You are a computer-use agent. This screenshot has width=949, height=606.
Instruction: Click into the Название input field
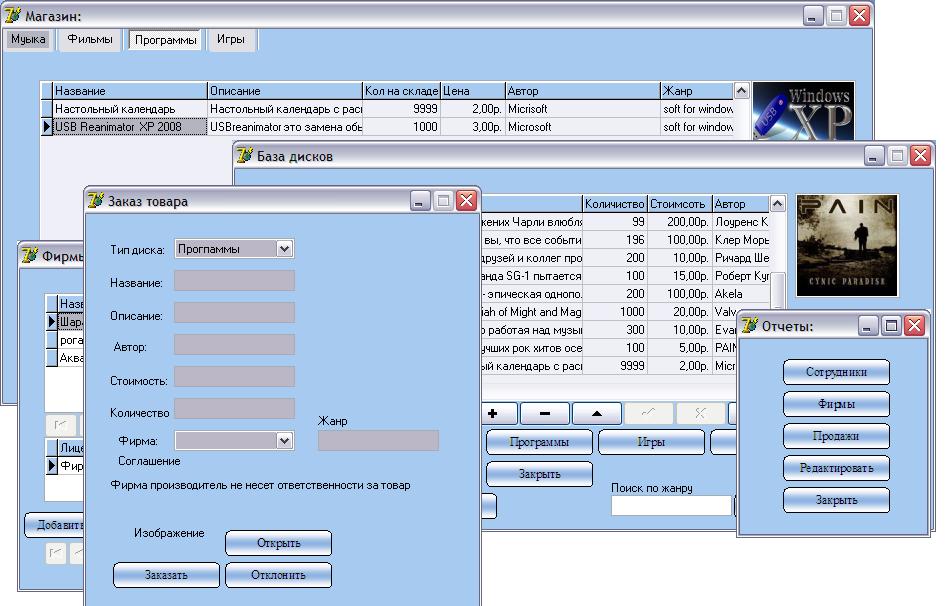(234, 281)
